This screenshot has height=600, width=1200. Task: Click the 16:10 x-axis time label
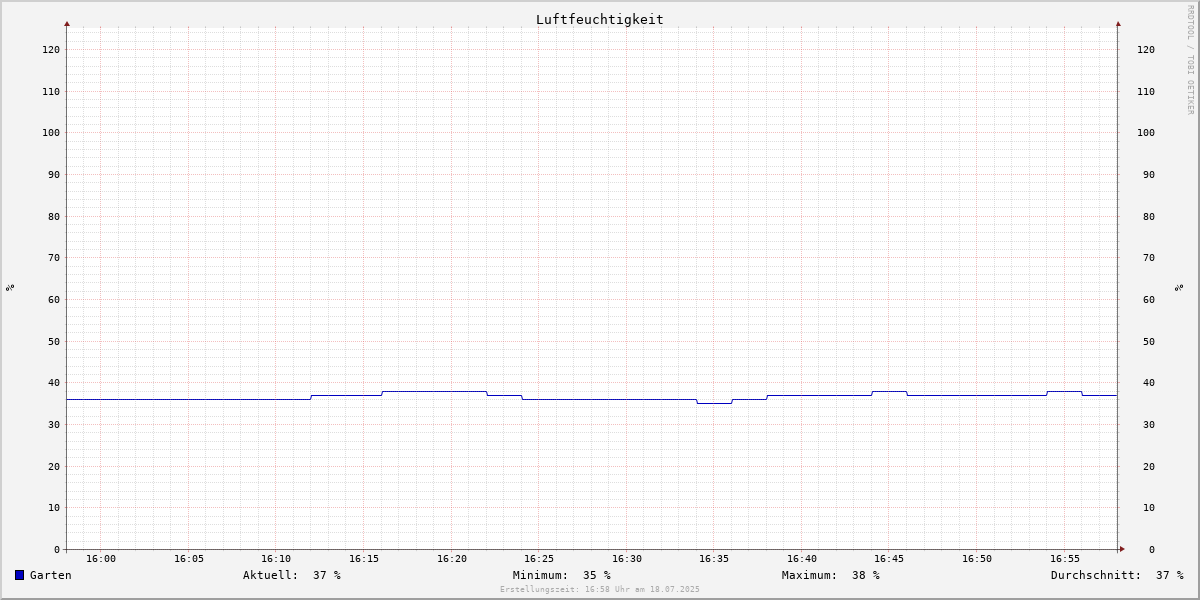(x=276, y=559)
